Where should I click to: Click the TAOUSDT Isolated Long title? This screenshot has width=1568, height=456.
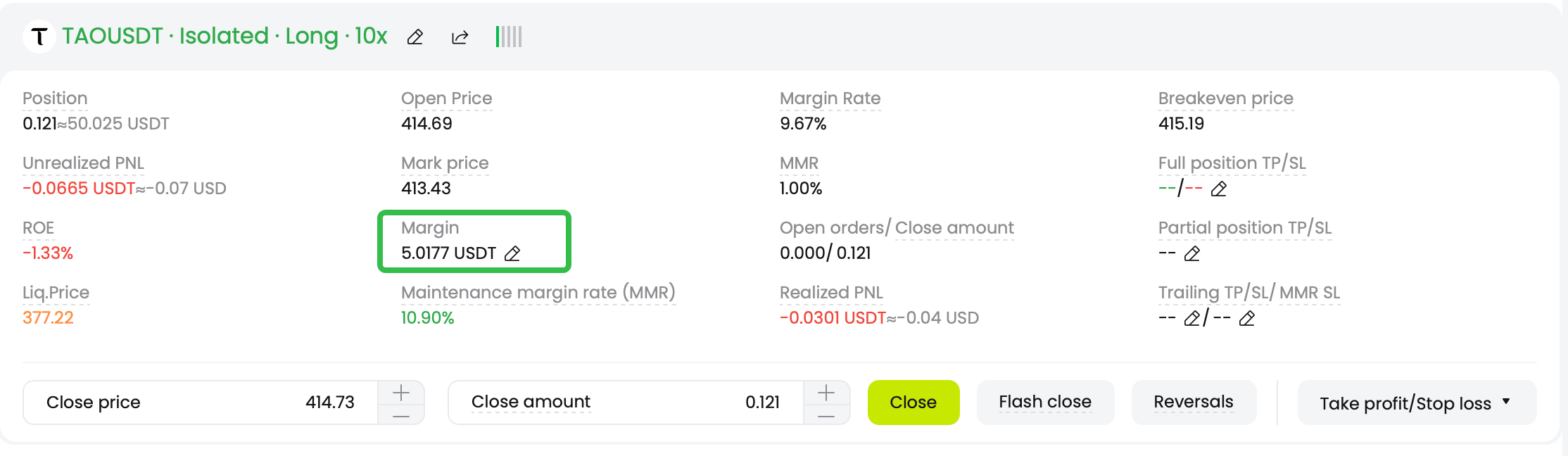pos(225,36)
